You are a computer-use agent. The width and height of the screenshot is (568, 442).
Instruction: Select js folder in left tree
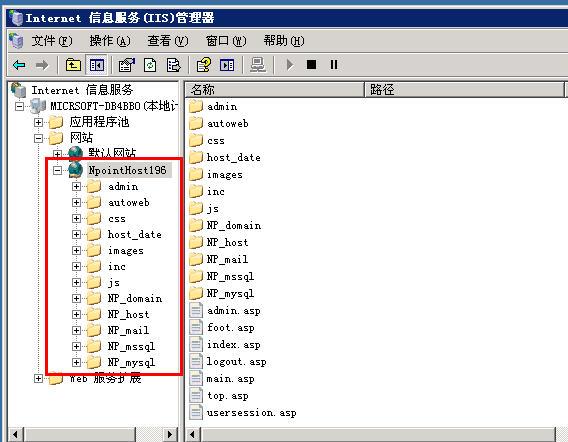[114, 282]
